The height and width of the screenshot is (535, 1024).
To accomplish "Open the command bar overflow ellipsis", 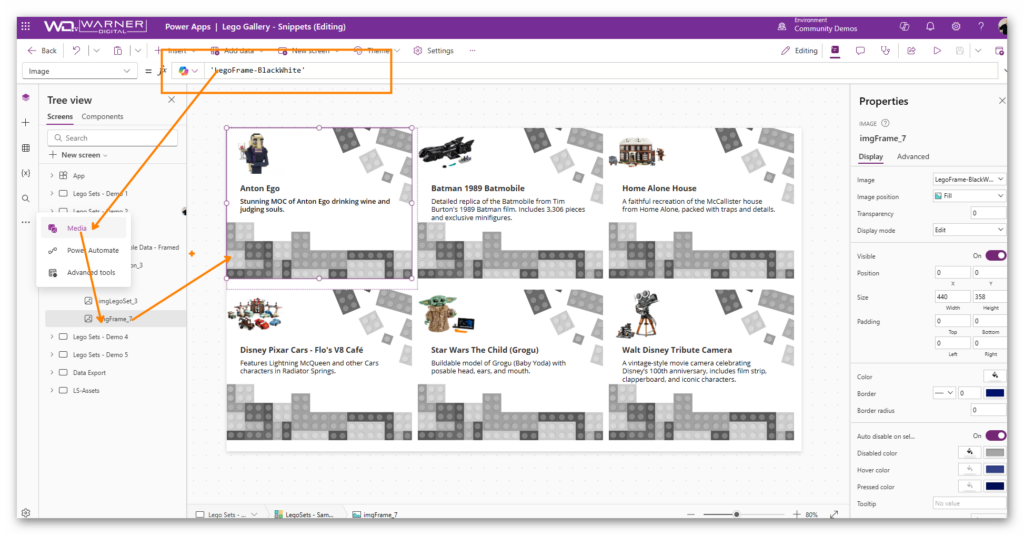I will [x=472, y=50].
